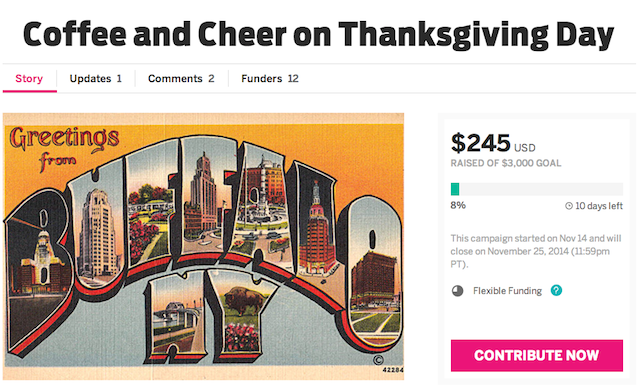The width and height of the screenshot is (640, 390).
Task: Click the Raised of $3,000 Goal text
Action: [x=506, y=163]
